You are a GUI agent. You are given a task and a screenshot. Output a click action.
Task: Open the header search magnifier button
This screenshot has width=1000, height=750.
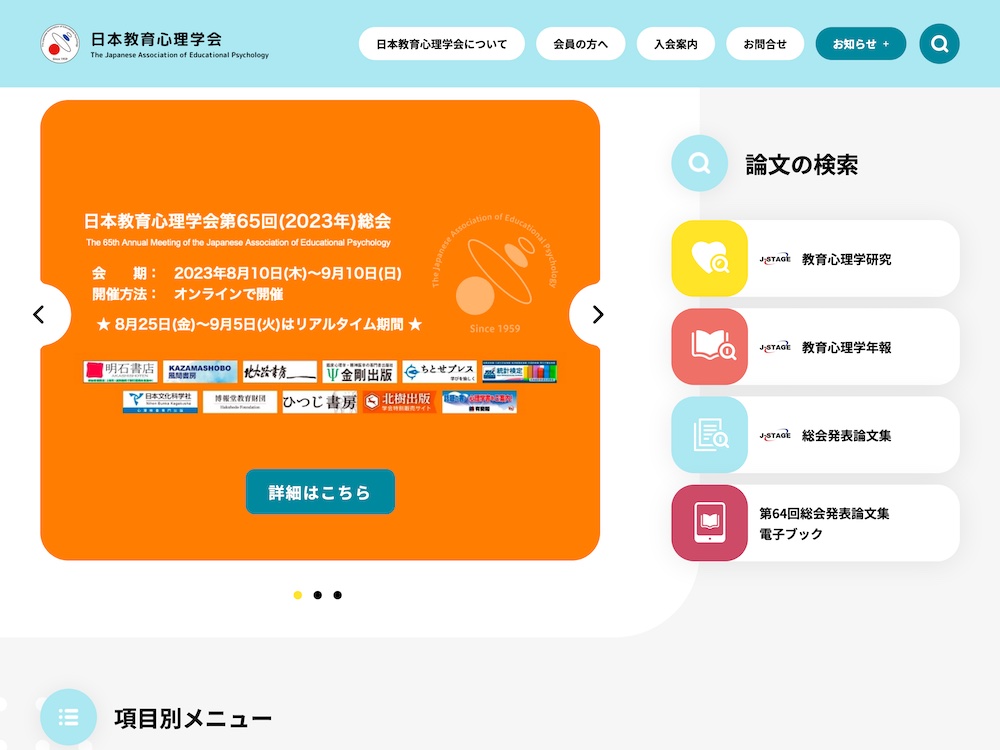click(939, 44)
